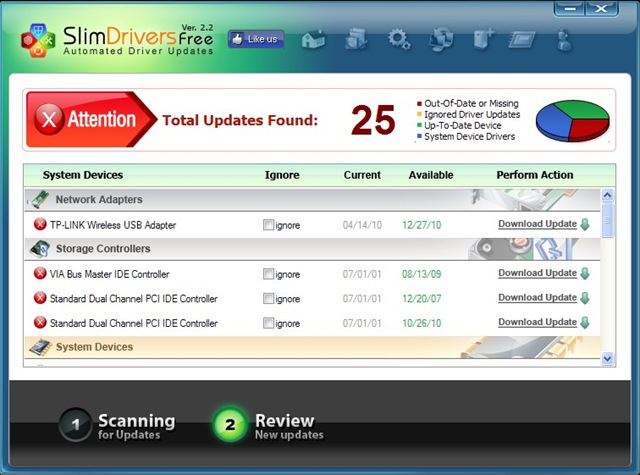Click green download arrow for VIA Bus Master
The width and height of the screenshot is (640, 475).
(x=585, y=273)
